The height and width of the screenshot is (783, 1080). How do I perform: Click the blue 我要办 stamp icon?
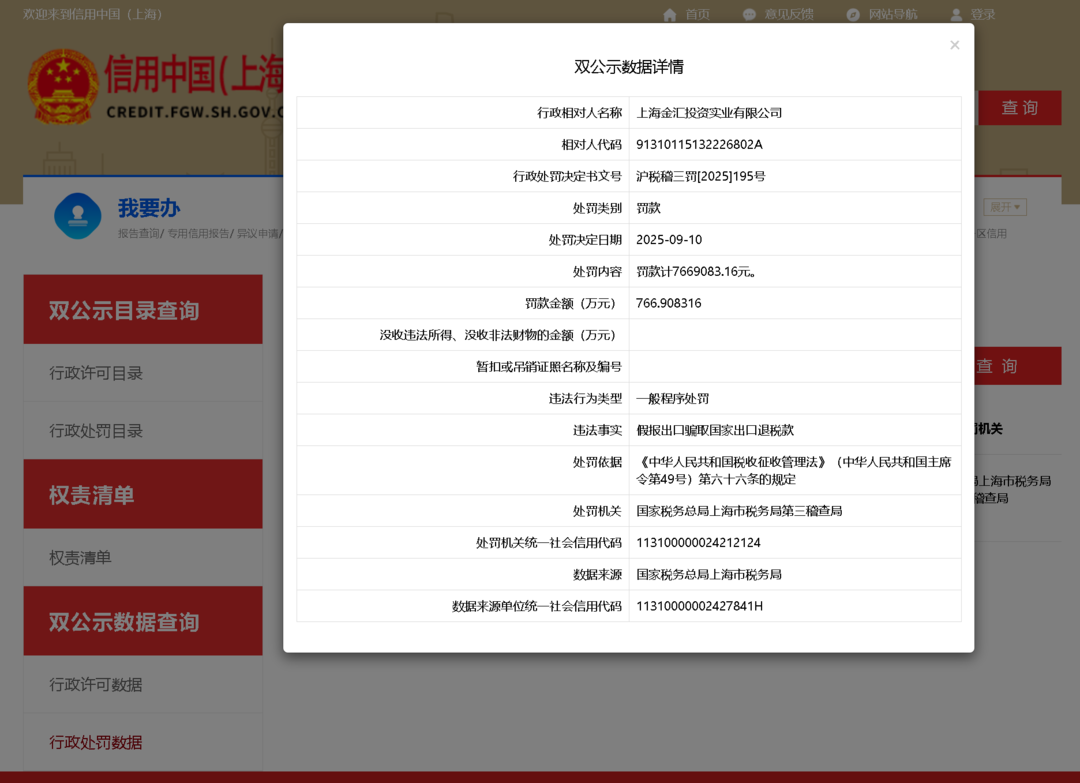pos(78,215)
